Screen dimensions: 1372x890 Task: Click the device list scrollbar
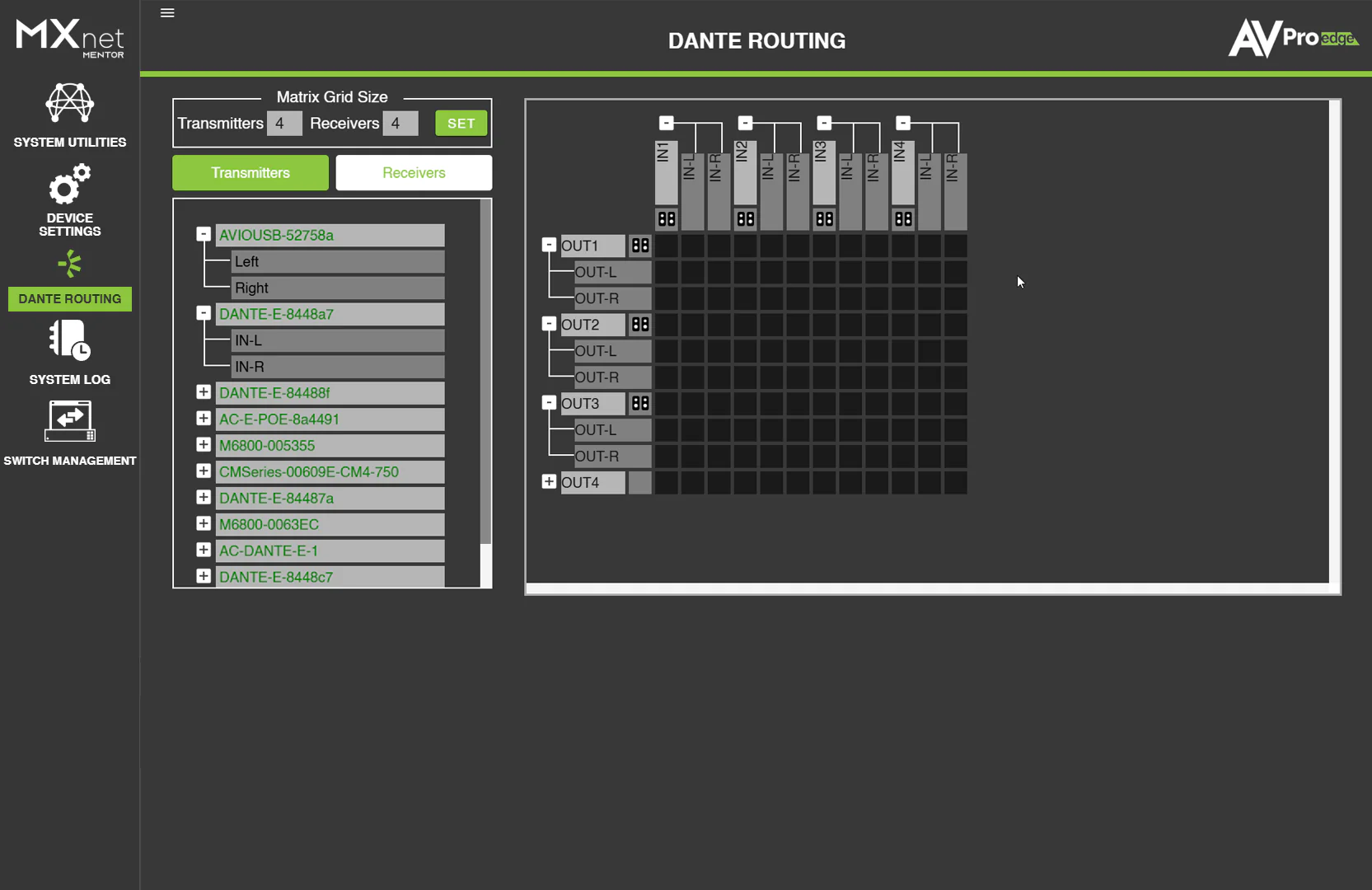point(486,372)
